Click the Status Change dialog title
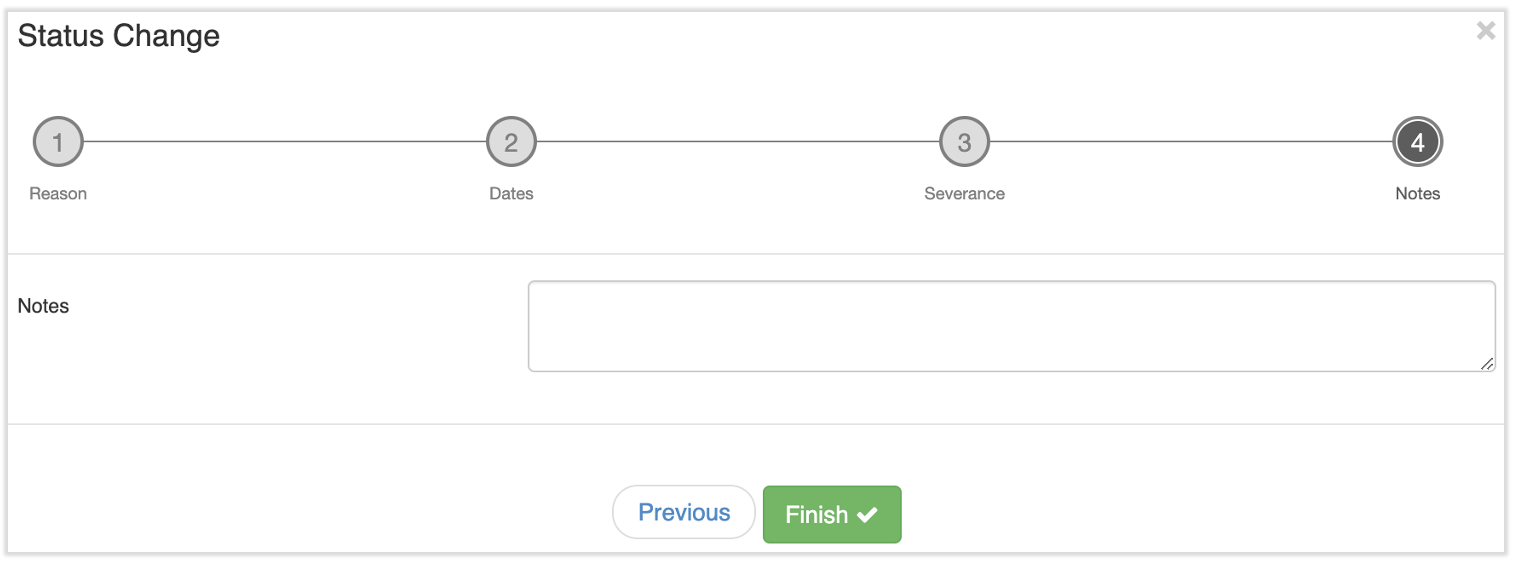The height and width of the screenshot is (564, 1516). click(119, 36)
